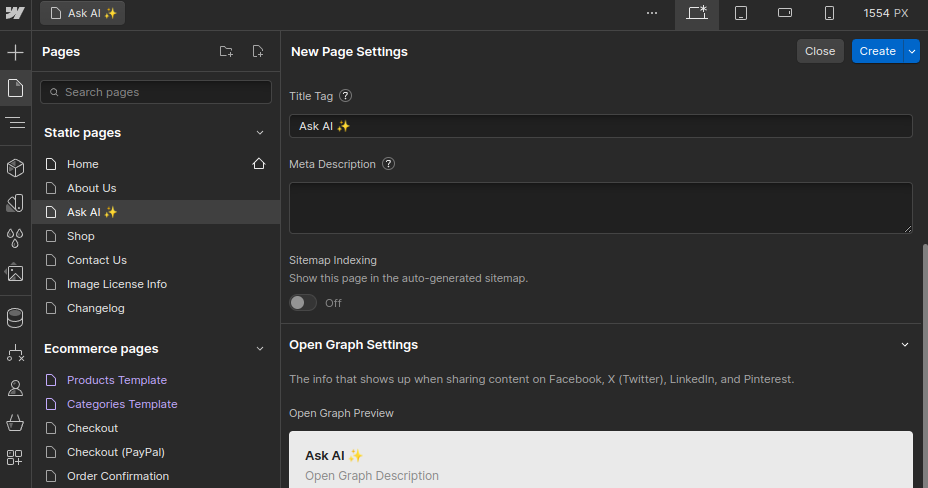Click the Search pages field
The image size is (928, 488).
tap(156, 92)
